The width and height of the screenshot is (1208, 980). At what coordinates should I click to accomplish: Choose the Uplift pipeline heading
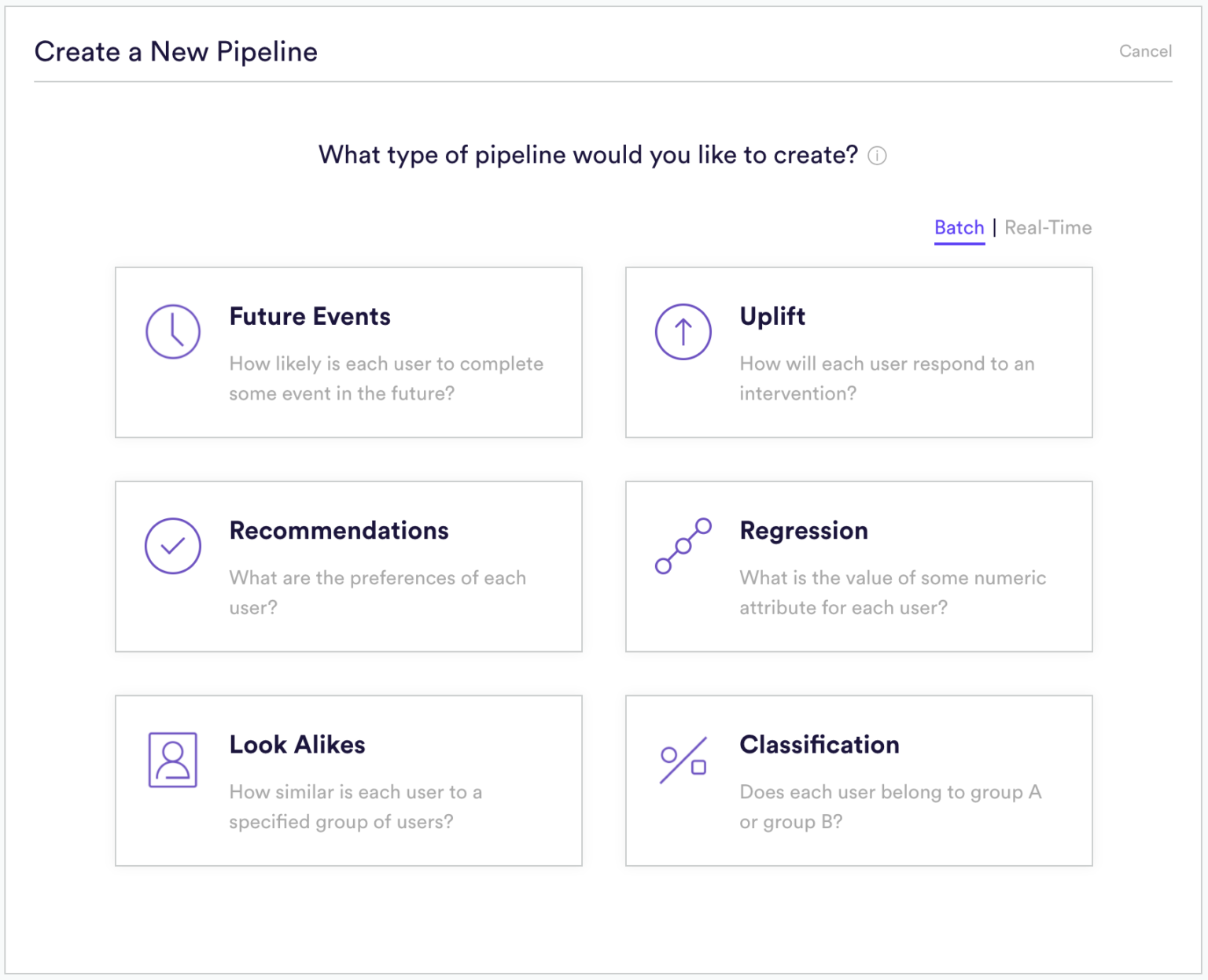[x=772, y=316]
